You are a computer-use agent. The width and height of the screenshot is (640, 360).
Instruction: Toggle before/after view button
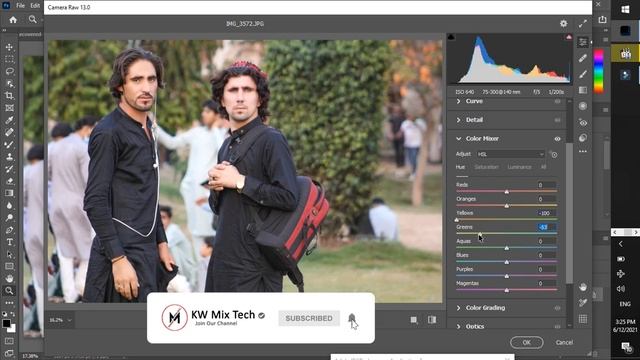click(432, 320)
